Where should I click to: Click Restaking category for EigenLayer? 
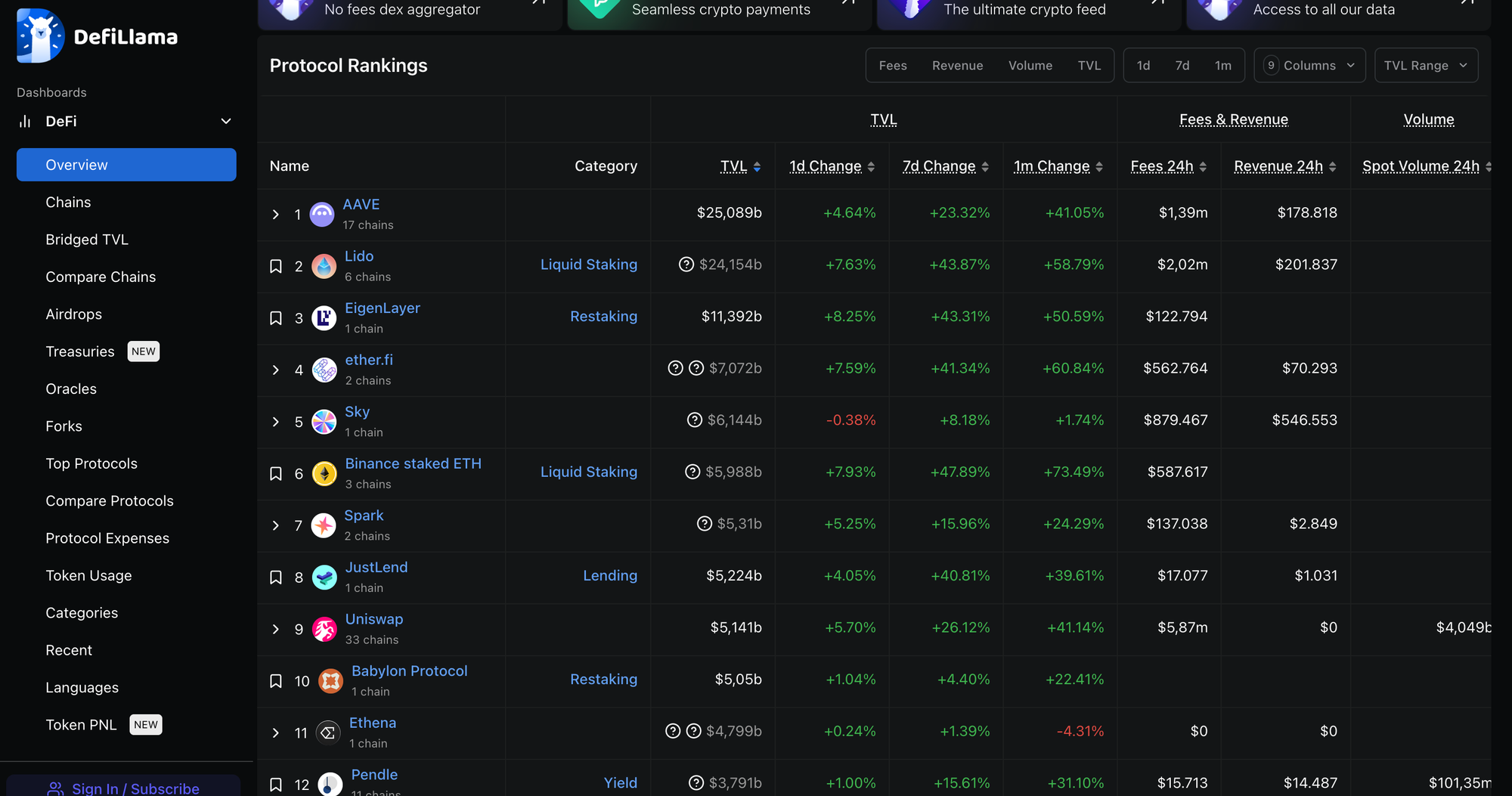tap(603, 317)
